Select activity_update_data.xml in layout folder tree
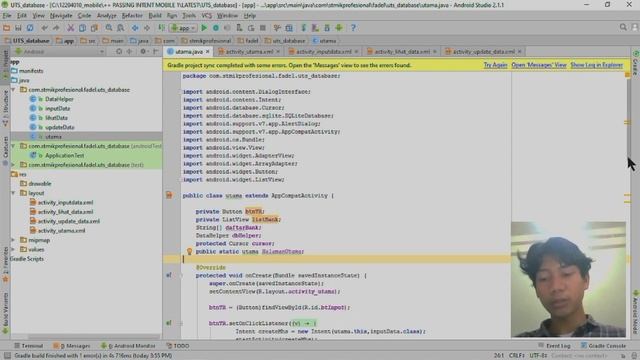Image resolution: width=640 pixels, height=360 pixels. (x=69, y=221)
